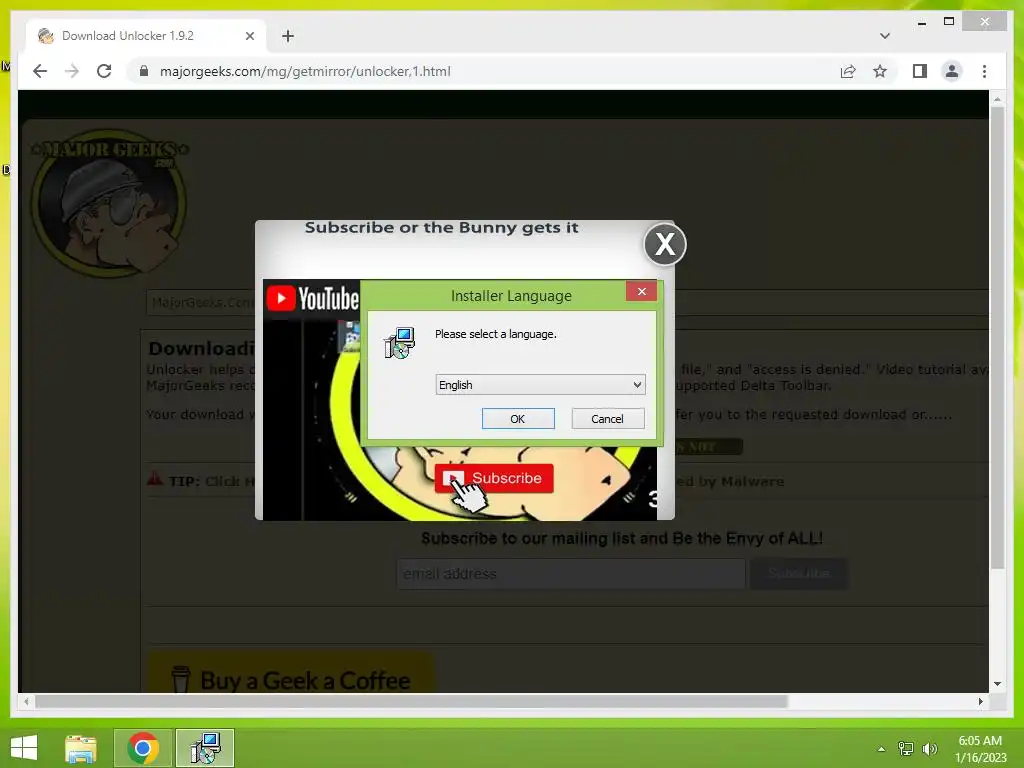Open the tab search chevron
The image size is (1024, 768).
[x=885, y=36]
